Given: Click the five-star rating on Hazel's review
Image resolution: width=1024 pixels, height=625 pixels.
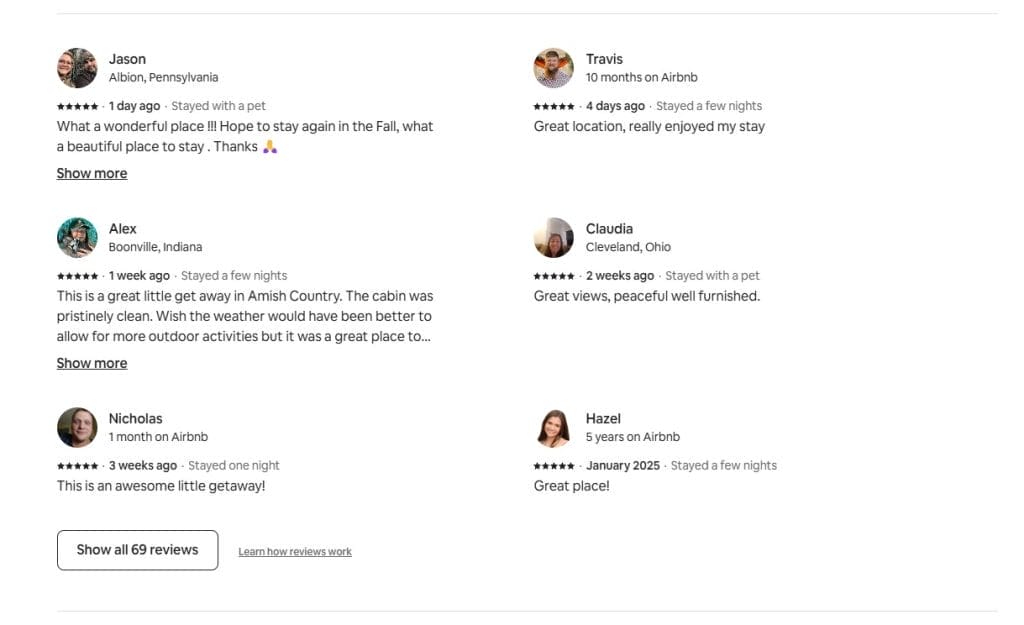Looking at the screenshot, I should click(x=554, y=466).
